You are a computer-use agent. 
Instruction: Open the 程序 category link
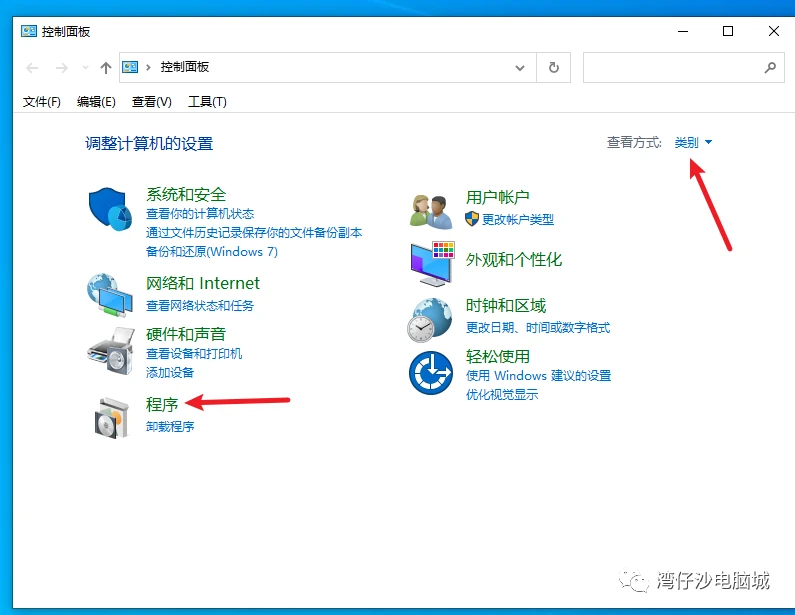[162, 404]
